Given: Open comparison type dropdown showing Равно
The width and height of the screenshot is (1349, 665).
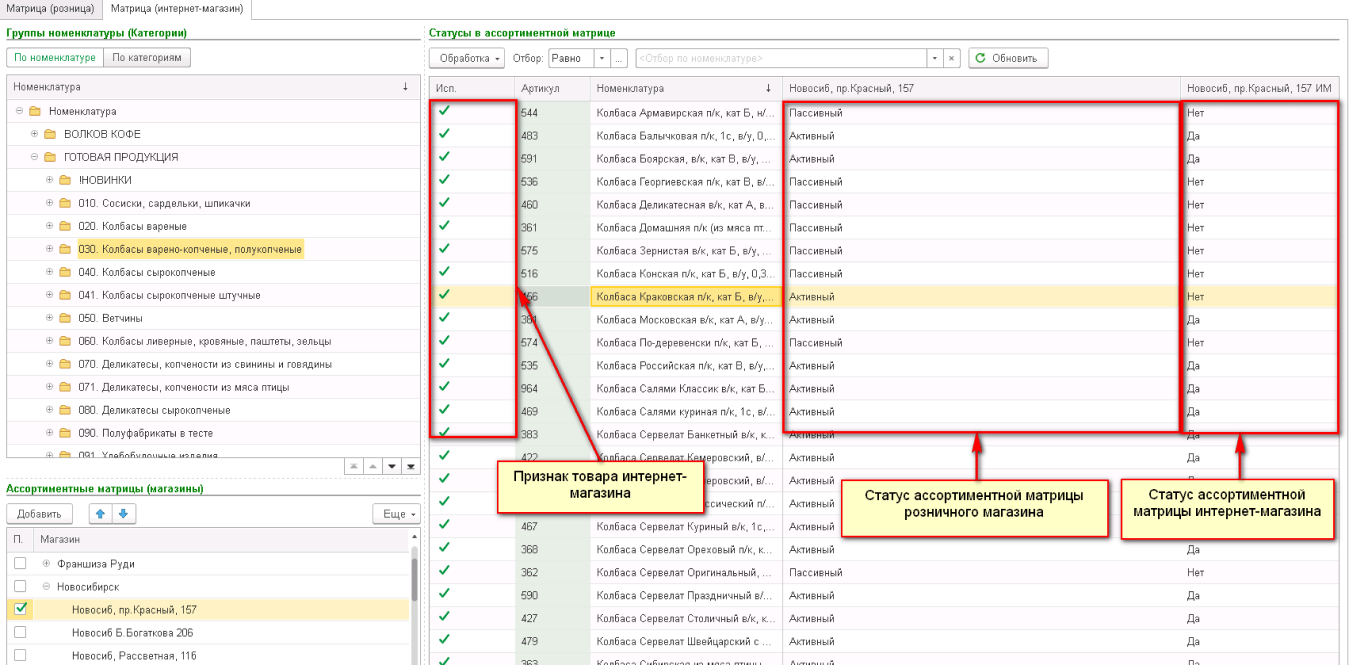Looking at the screenshot, I should (602, 58).
